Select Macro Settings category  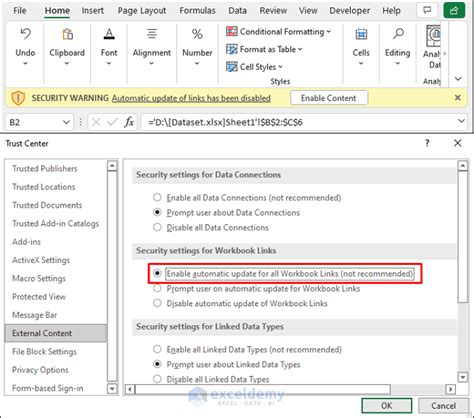coord(39,278)
